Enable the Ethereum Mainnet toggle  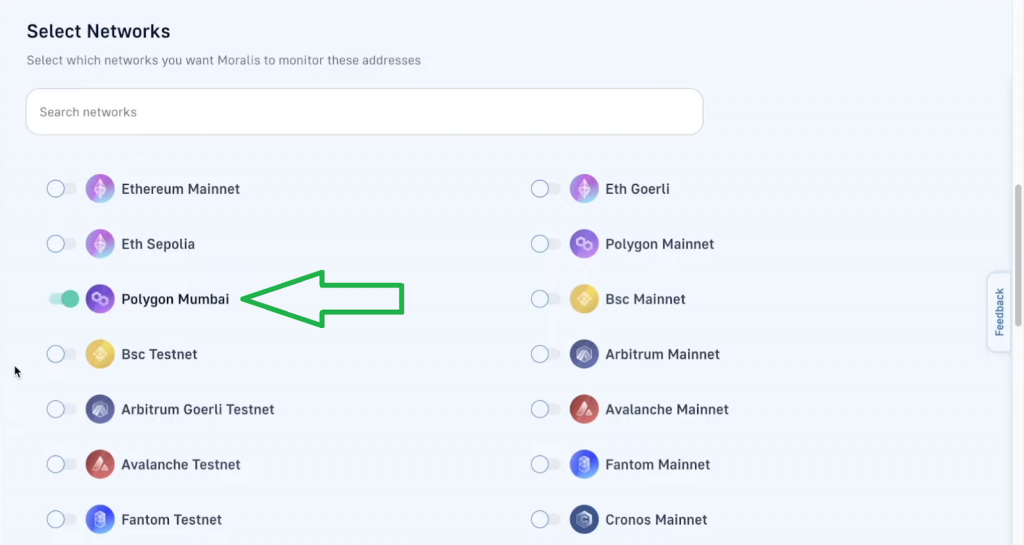pyautogui.click(x=61, y=189)
